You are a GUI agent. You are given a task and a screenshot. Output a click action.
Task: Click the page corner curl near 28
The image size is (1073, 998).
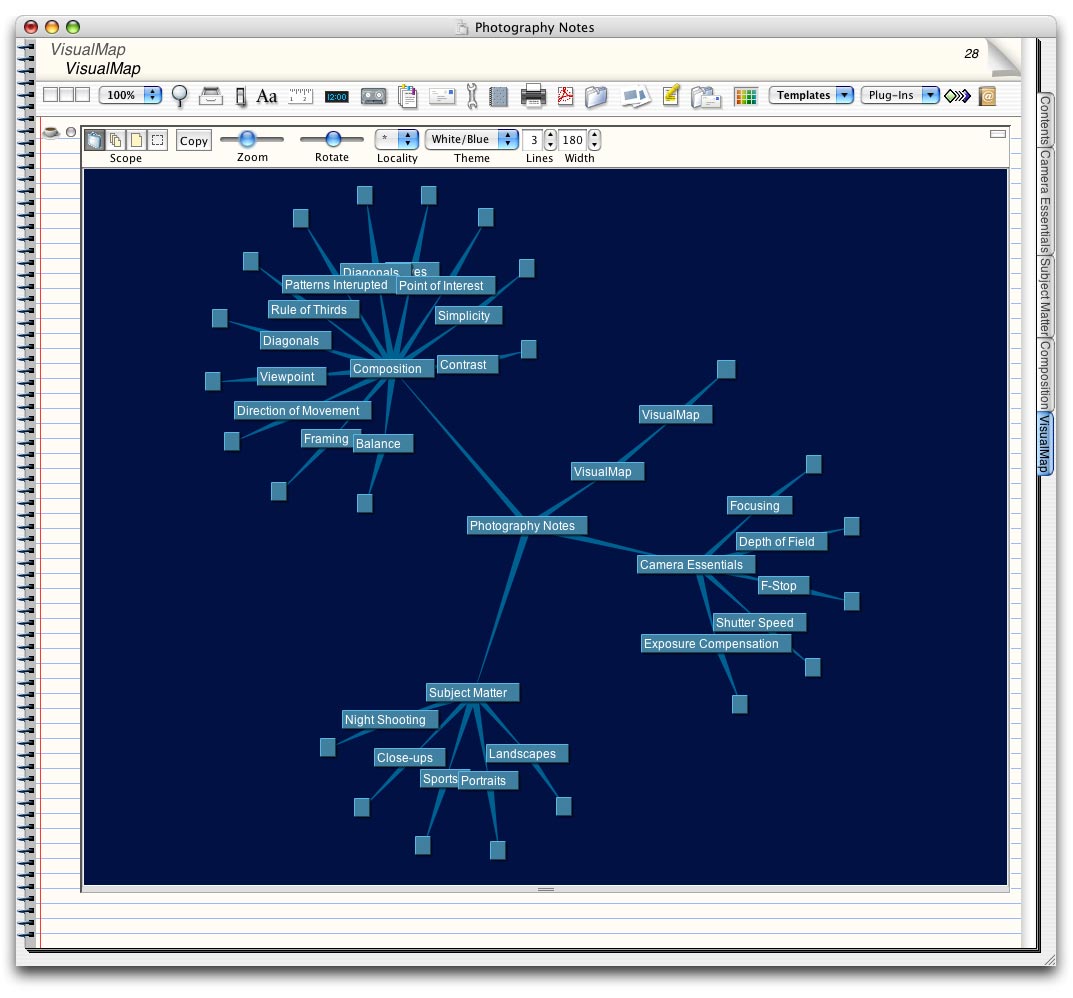coord(1003,57)
